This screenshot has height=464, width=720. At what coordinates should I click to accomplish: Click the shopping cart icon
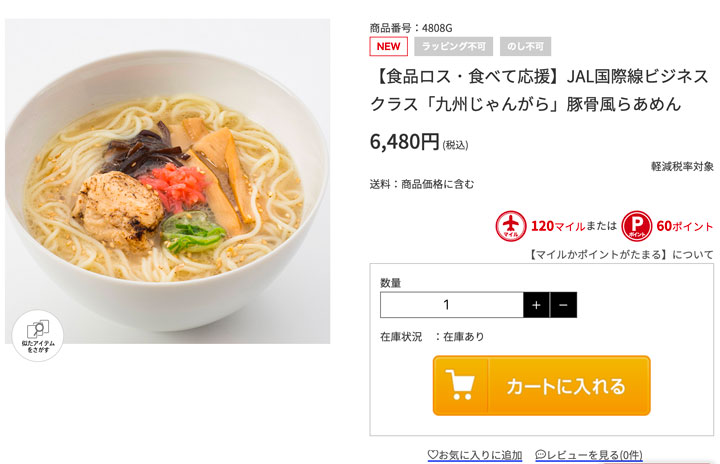(x=460, y=385)
